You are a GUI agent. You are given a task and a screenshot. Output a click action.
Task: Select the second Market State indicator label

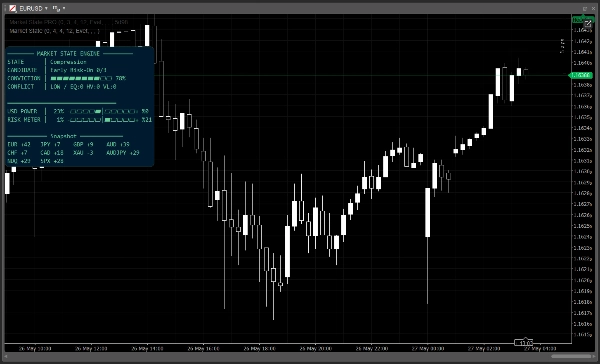tap(54, 31)
